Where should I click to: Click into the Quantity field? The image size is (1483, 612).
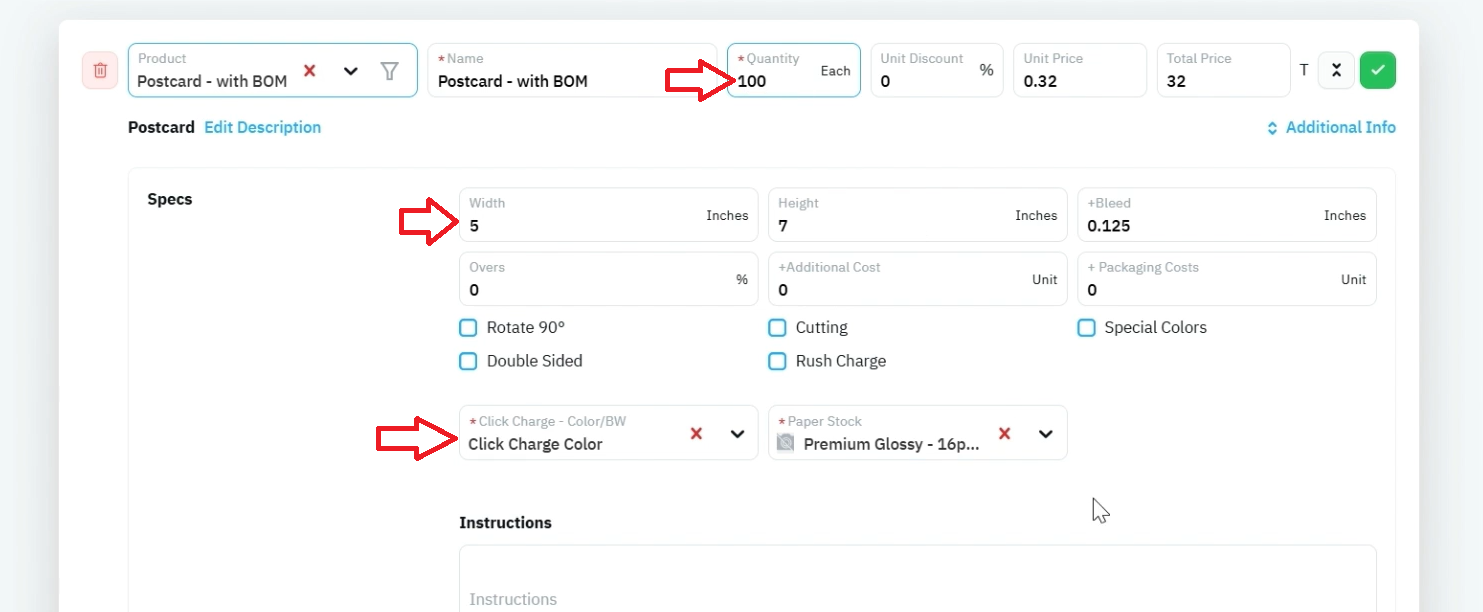coord(794,70)
